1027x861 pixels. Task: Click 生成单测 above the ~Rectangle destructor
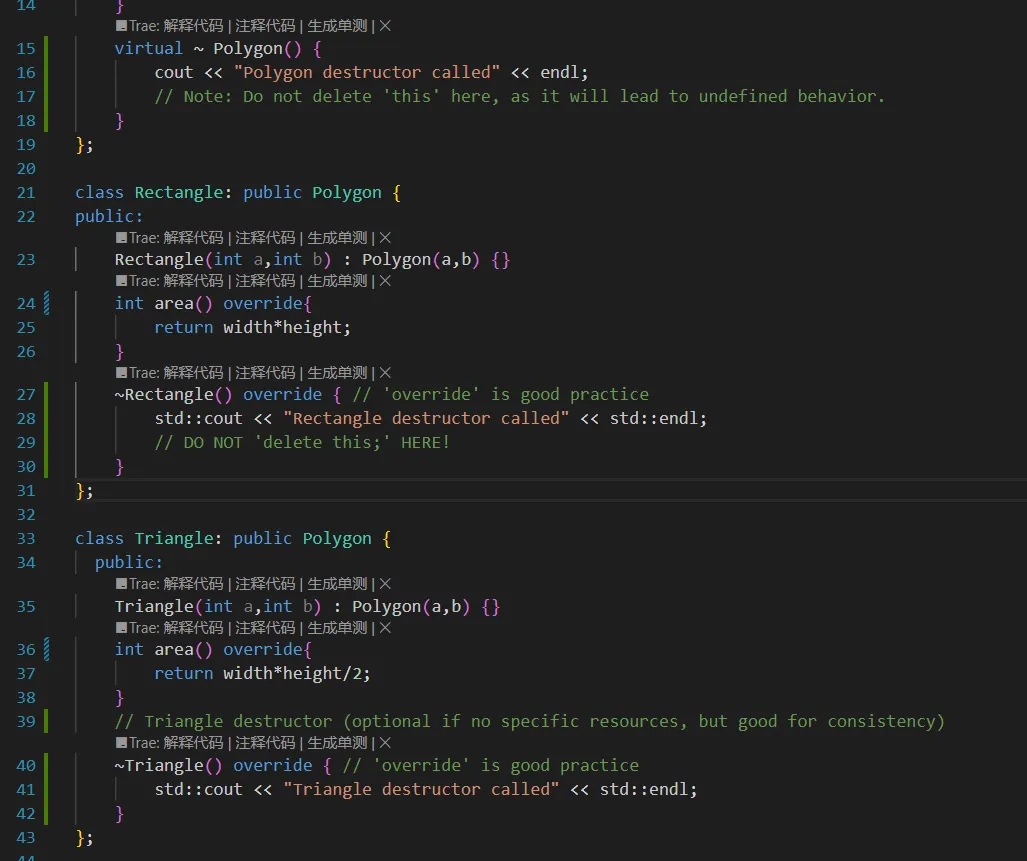coord(337,373)
